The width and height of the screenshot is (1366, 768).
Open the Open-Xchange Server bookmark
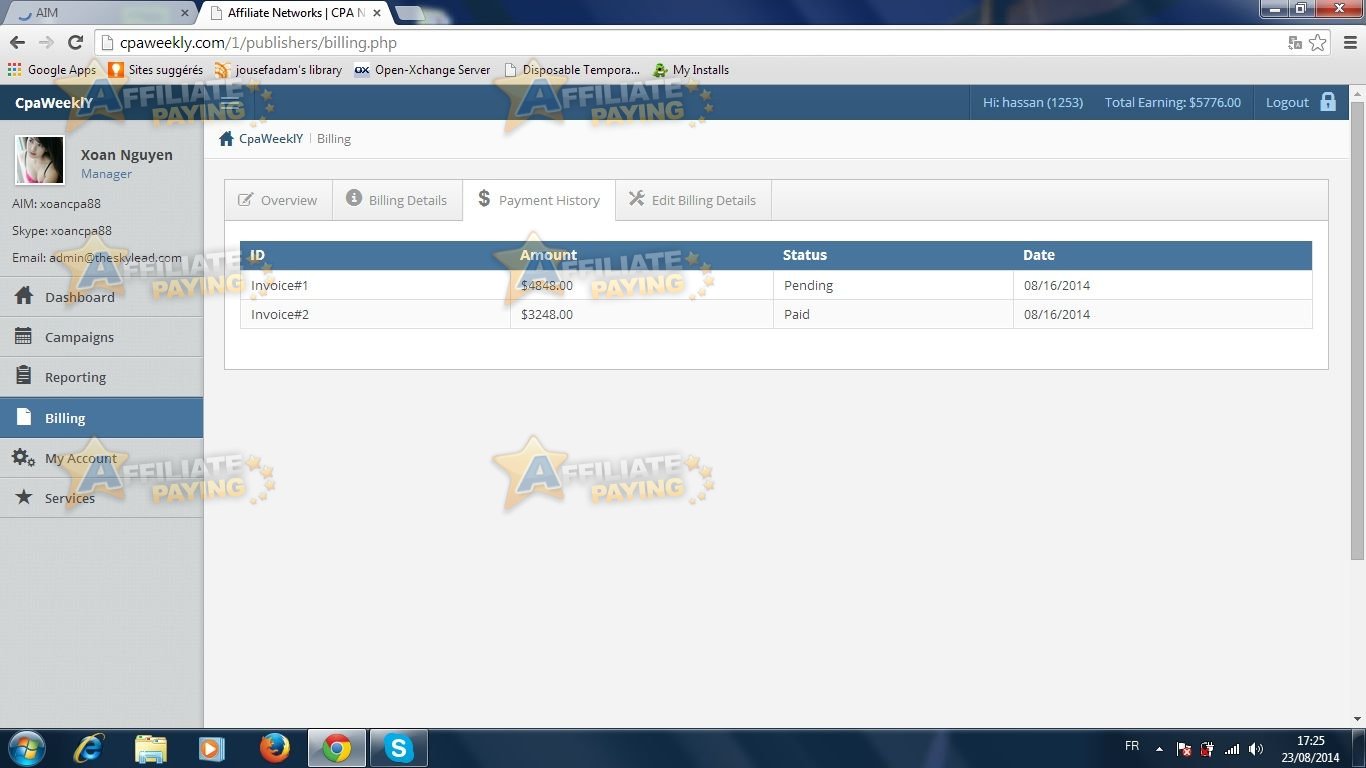(x=423, y=70)
